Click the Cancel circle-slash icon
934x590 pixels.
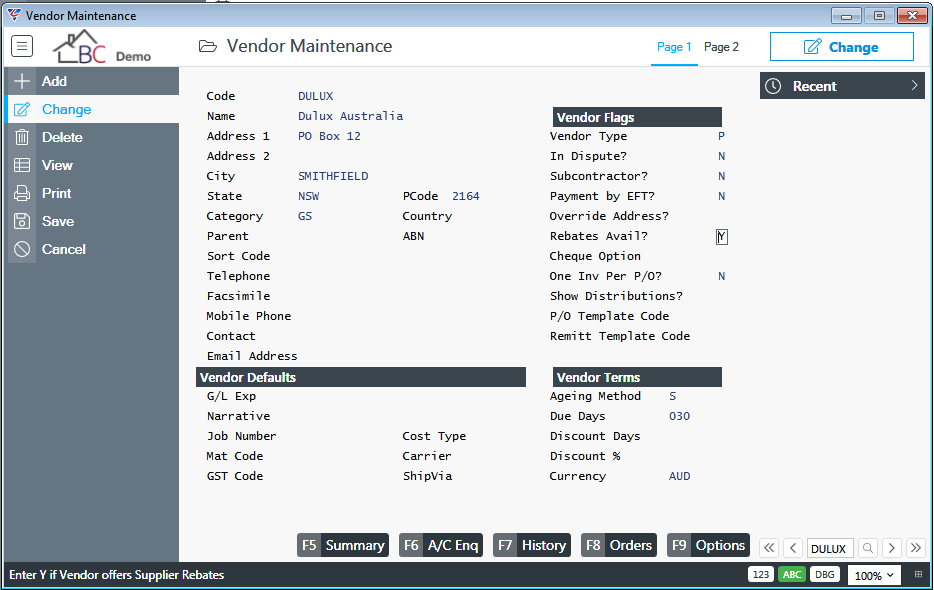(22, 249)
